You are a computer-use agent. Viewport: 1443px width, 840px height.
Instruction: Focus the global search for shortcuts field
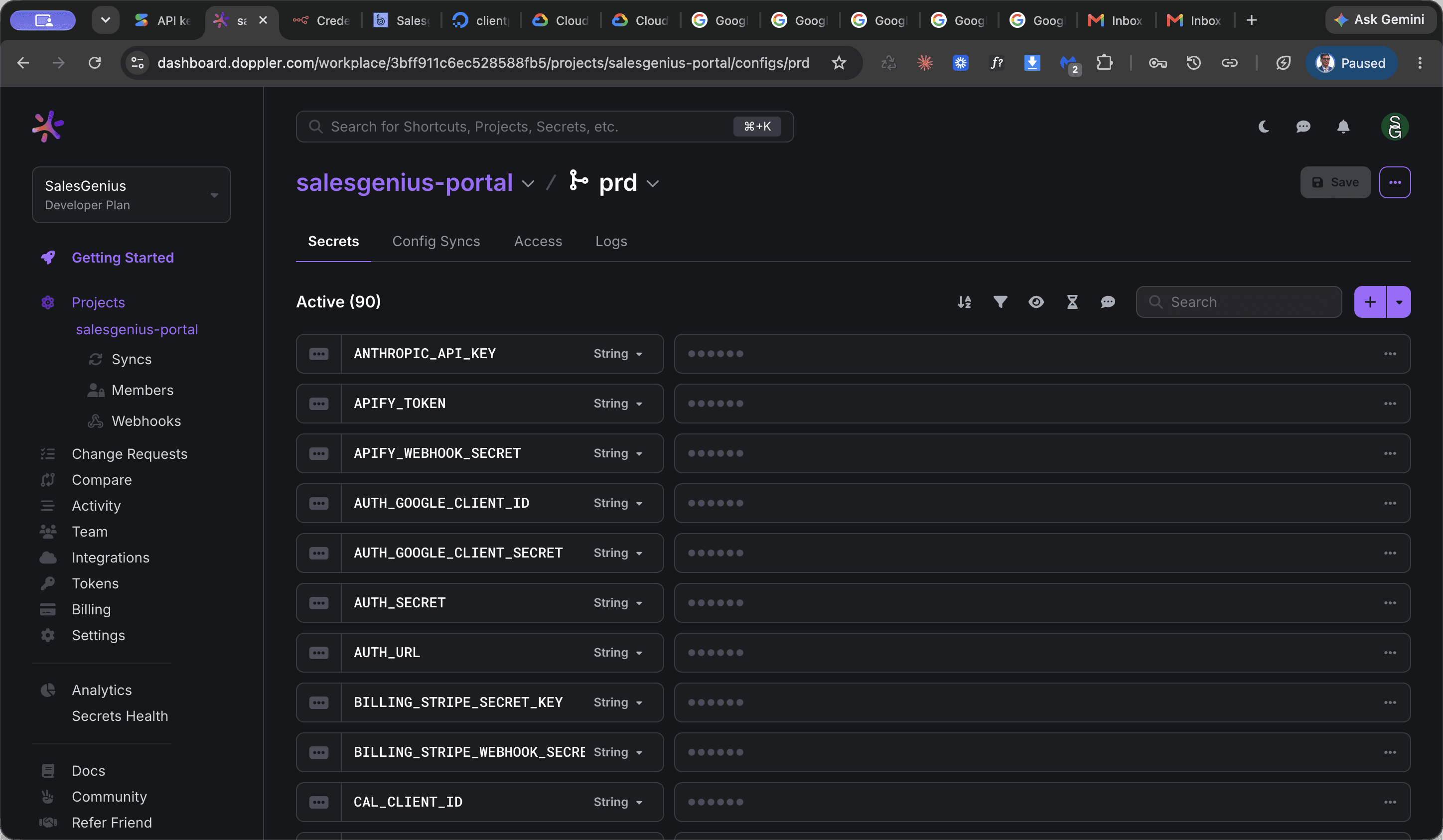[545, 127]
